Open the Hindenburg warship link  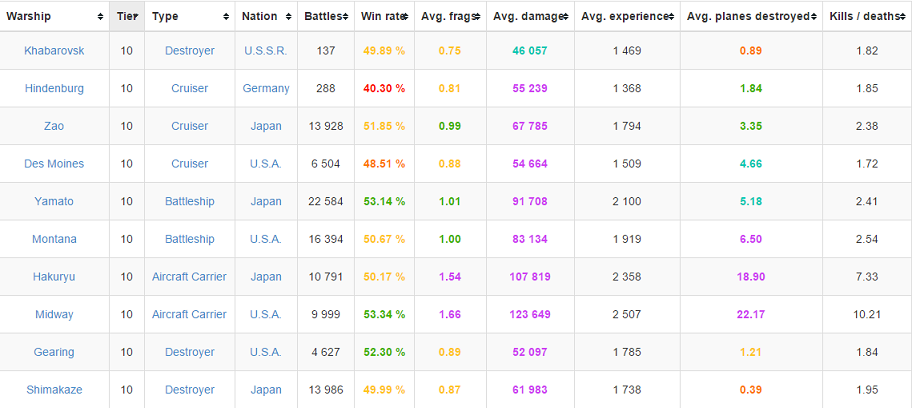pyautogui.click(x=54, y=88)
